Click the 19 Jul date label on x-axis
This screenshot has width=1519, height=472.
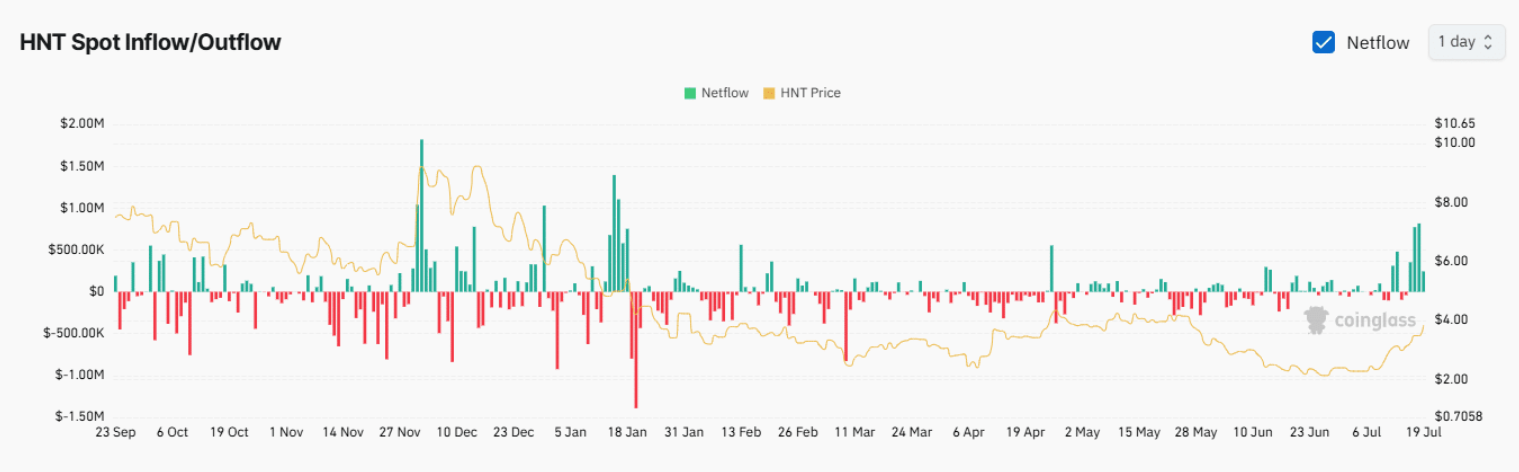click(x=1422, y=433)
